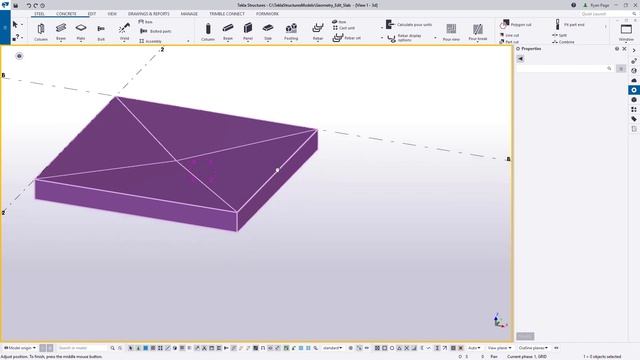
Task: Open the highlighted Properties icon in side pane
Action: click(x=633, y=90)
